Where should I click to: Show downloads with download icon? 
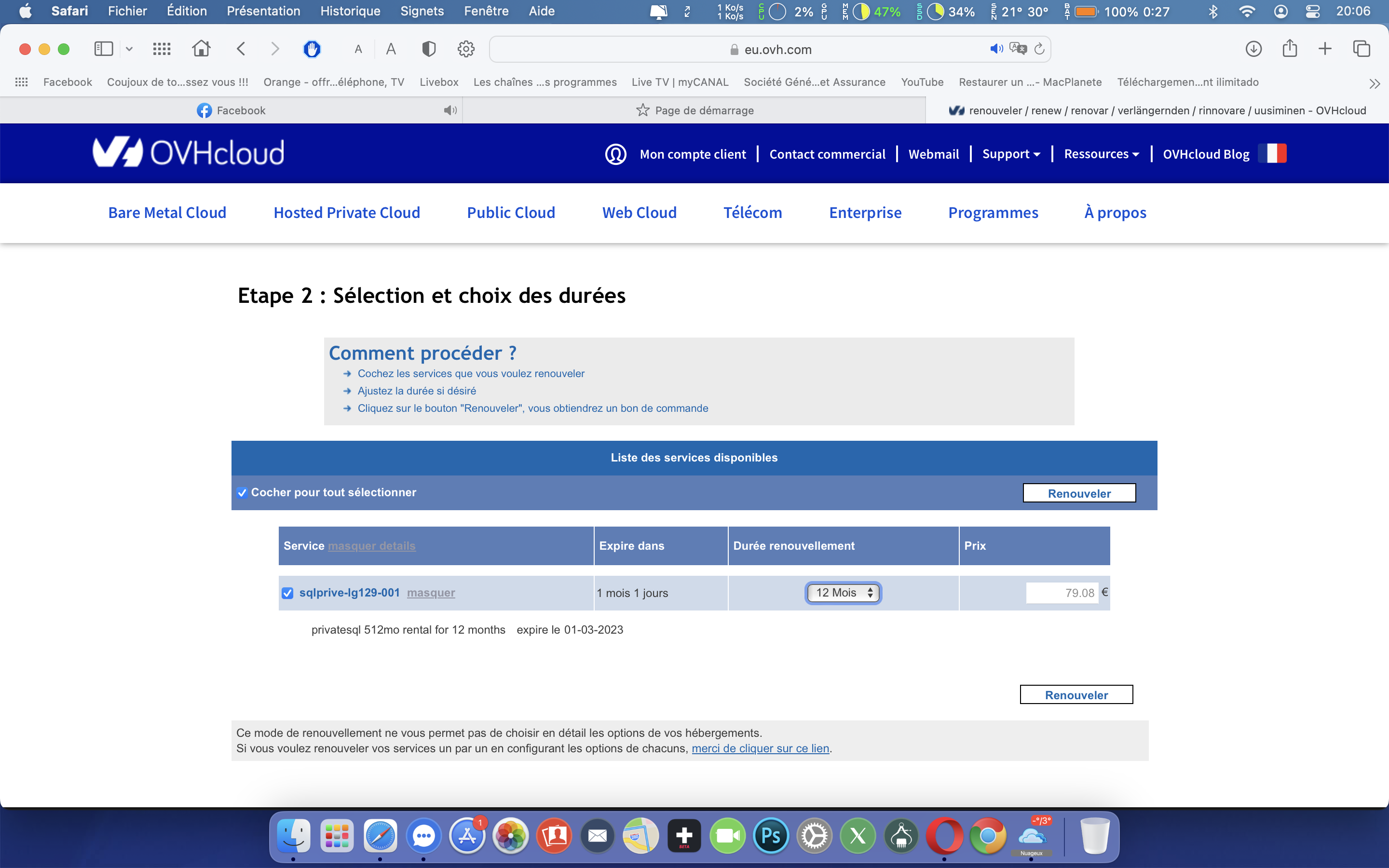click(x=1253, y=49)
